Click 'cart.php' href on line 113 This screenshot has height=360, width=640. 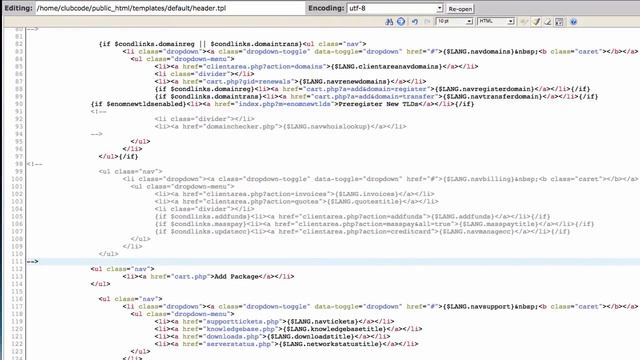[192, 276]
